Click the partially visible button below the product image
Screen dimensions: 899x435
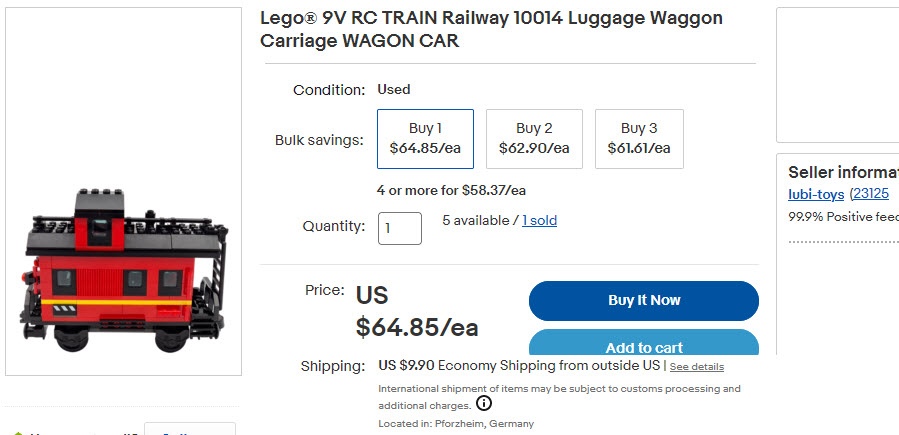pyautogui.click(x=190, y=429)
